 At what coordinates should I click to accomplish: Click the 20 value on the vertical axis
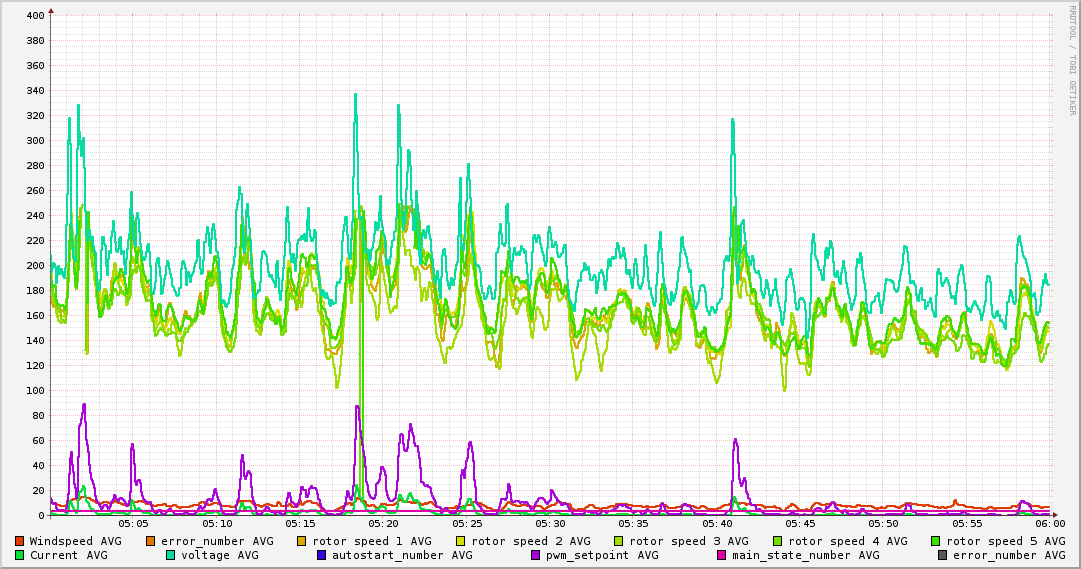[38, 491]
